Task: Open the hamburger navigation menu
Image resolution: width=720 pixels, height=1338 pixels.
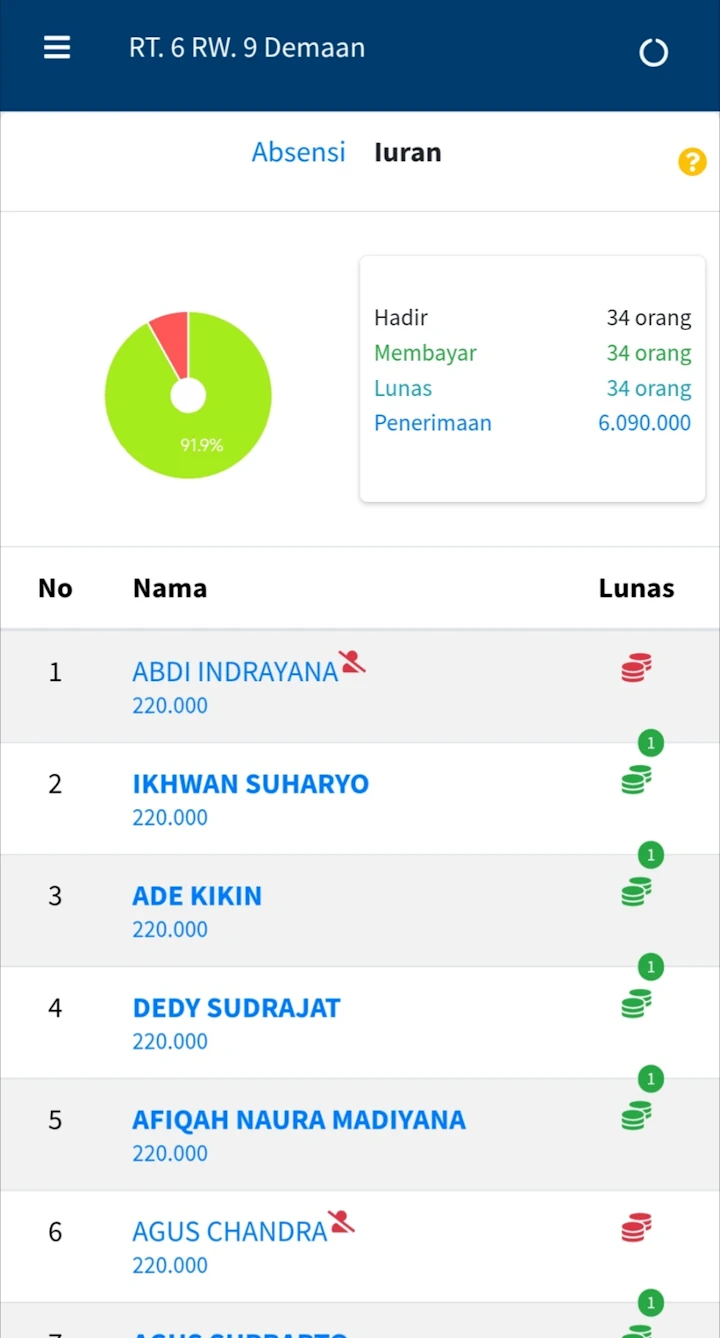Action: pos(57,48)
